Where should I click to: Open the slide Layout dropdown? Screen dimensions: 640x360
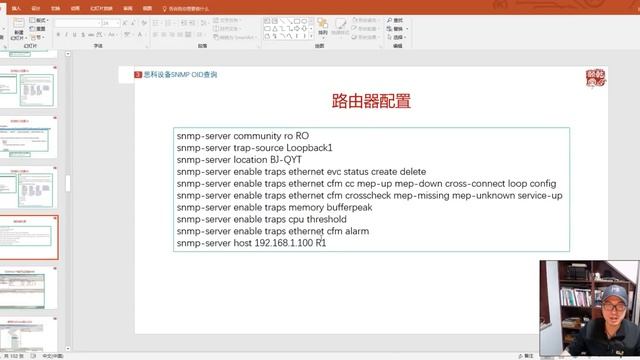click(39, 20)
